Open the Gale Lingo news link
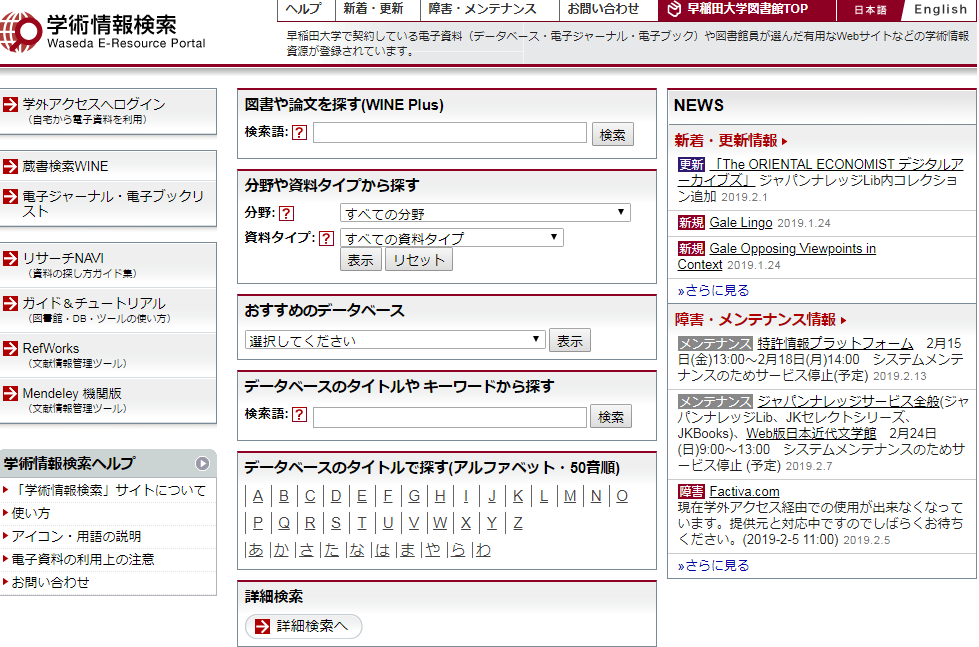The image size is (979, 647). [x=740, y=222]
